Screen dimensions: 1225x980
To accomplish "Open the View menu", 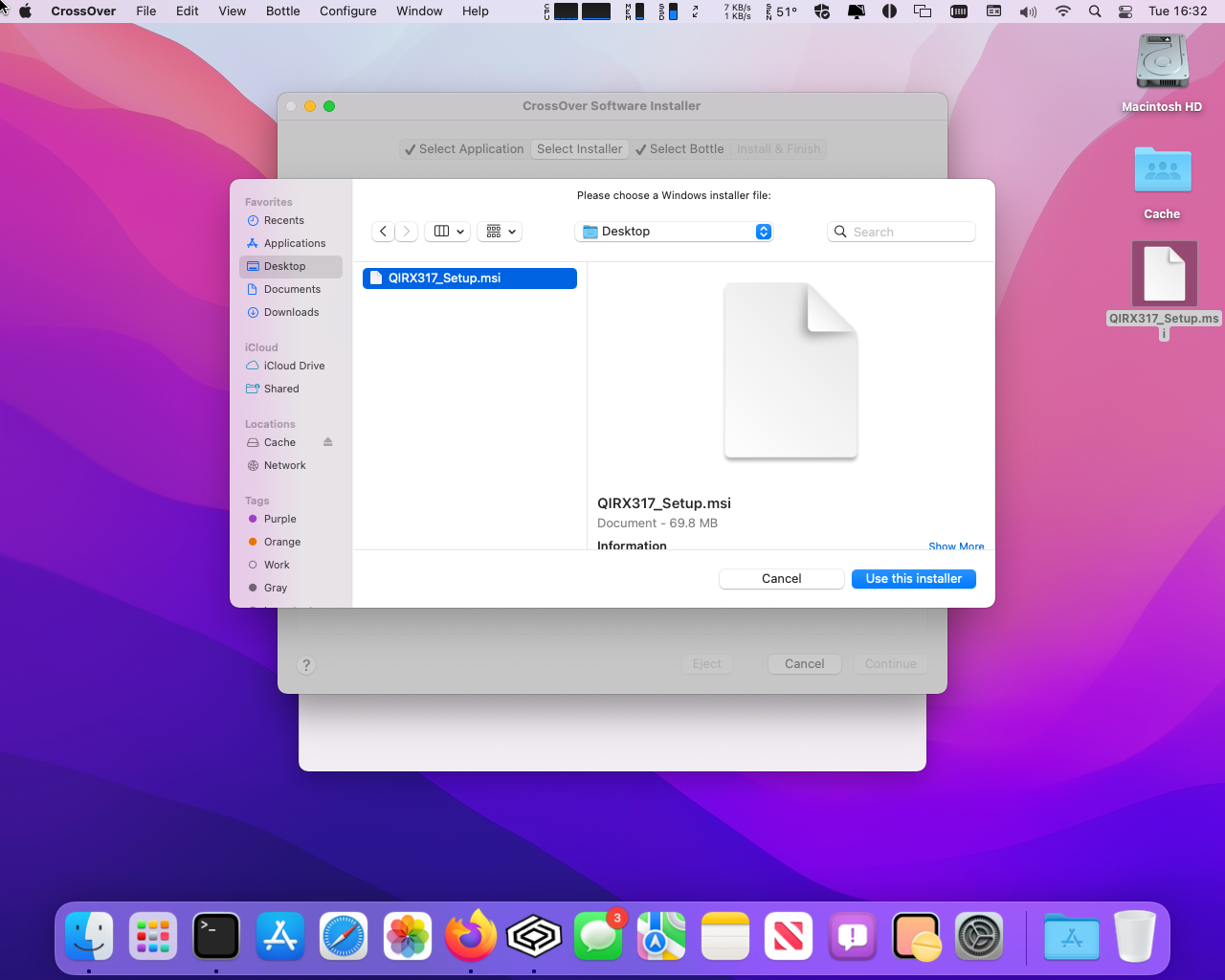I will tap(233, 11).
